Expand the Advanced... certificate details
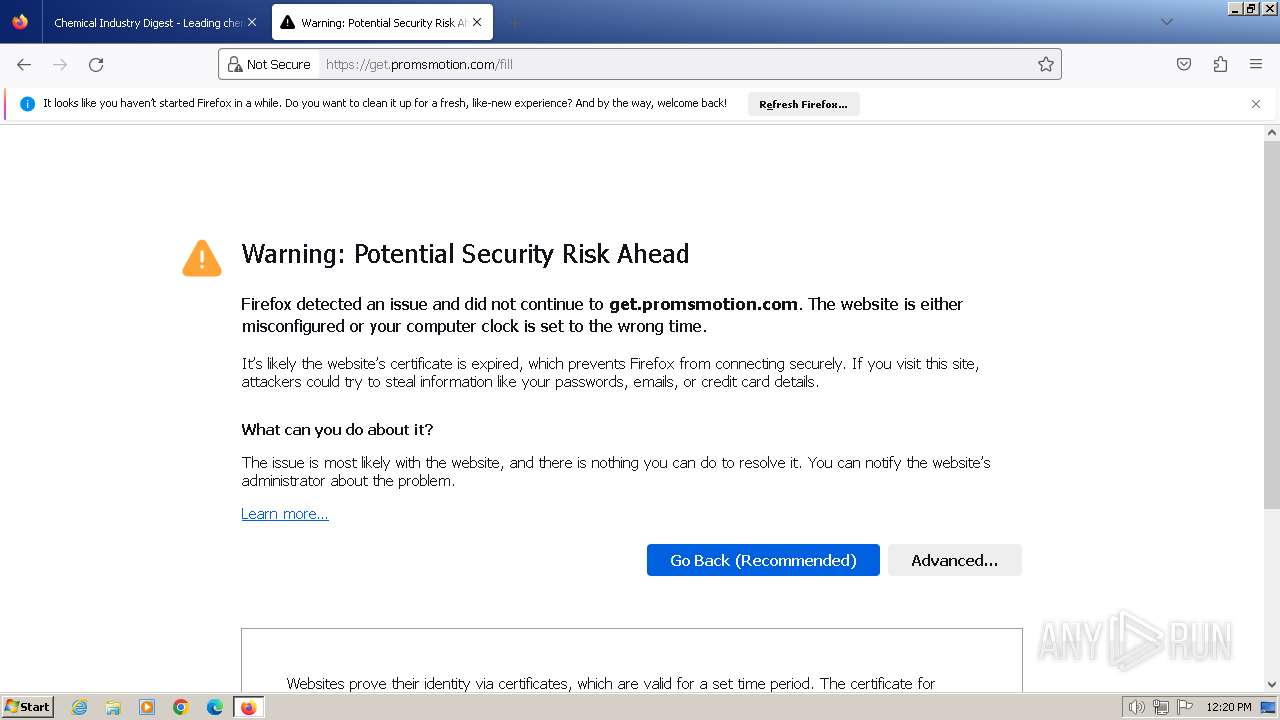Image resolution: width=1280 pixels, height=720 pixels. (954, 560)
